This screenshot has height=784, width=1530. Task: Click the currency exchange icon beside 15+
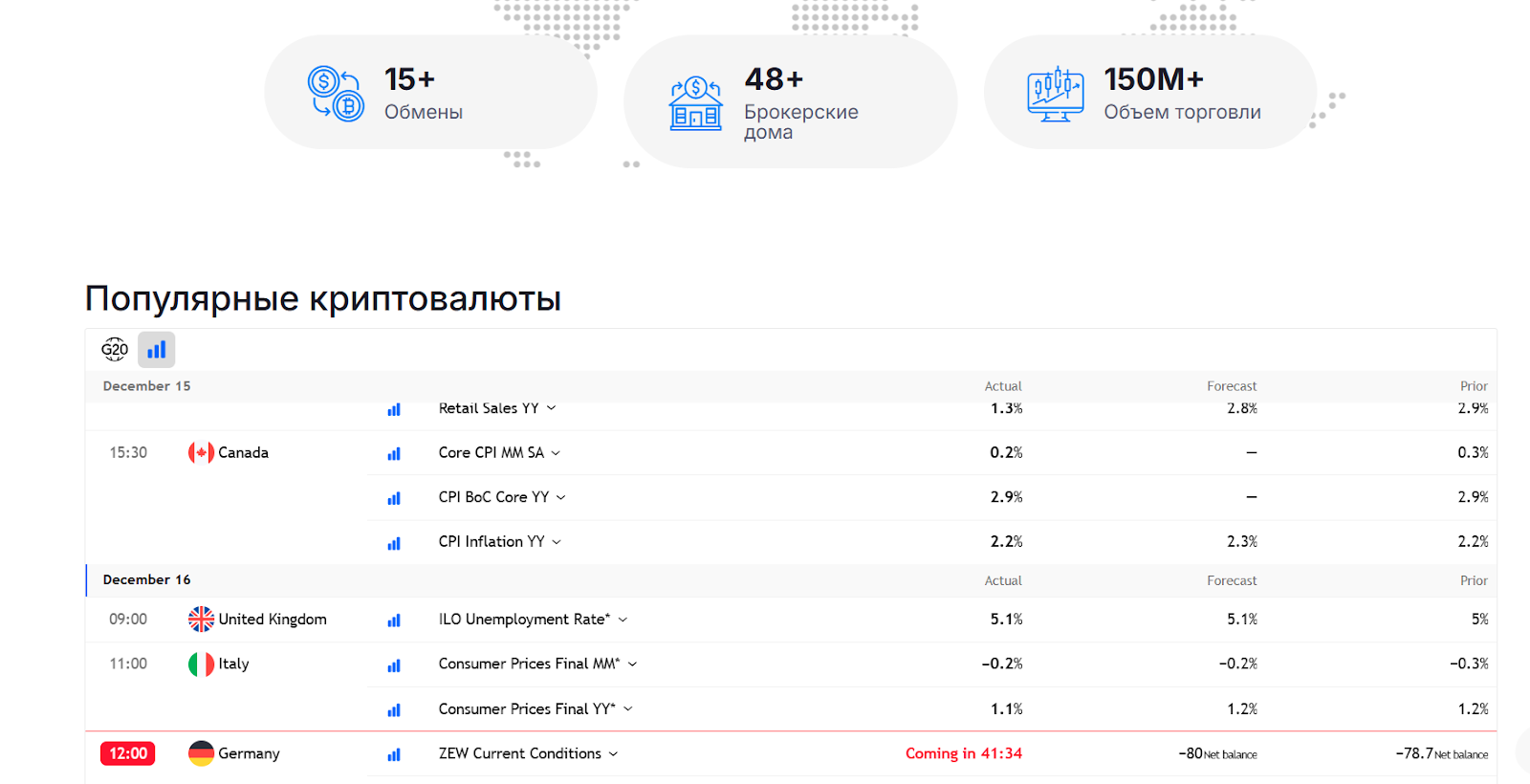point(336,93)
